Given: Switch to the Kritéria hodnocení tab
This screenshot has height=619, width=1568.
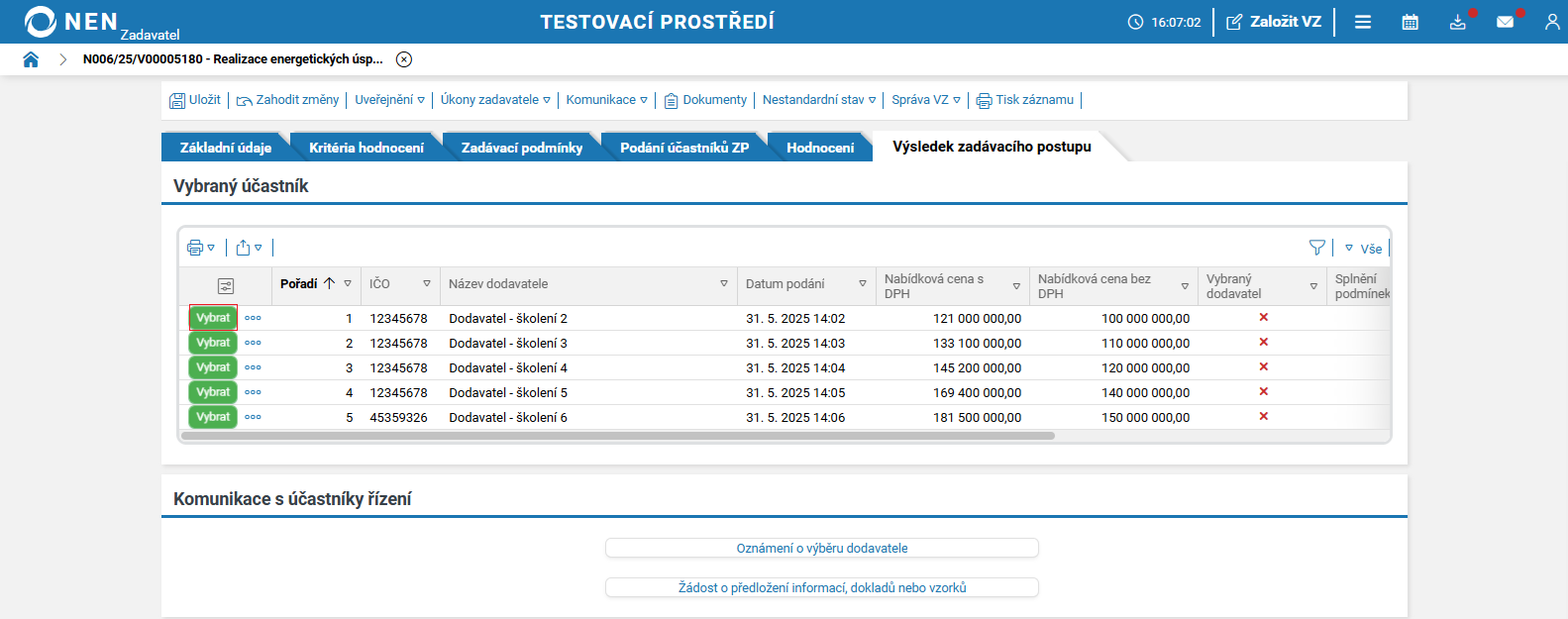Looking at the screenshot, I should (x=366, y=148).
